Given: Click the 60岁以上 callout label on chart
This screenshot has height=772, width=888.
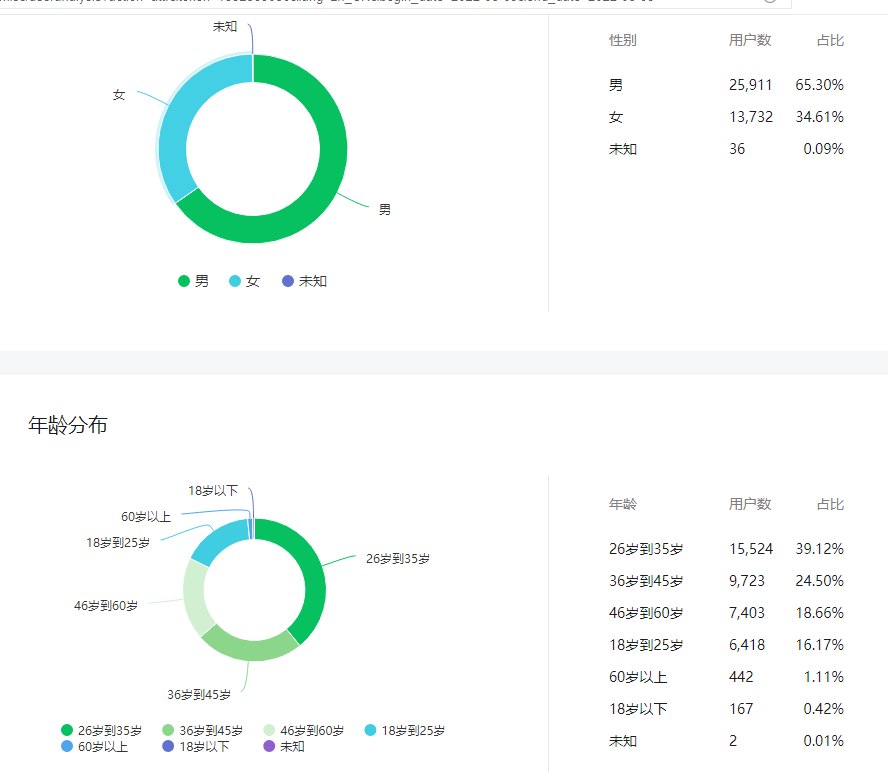Looking at the screenshot, I should [x=146, y=517].
